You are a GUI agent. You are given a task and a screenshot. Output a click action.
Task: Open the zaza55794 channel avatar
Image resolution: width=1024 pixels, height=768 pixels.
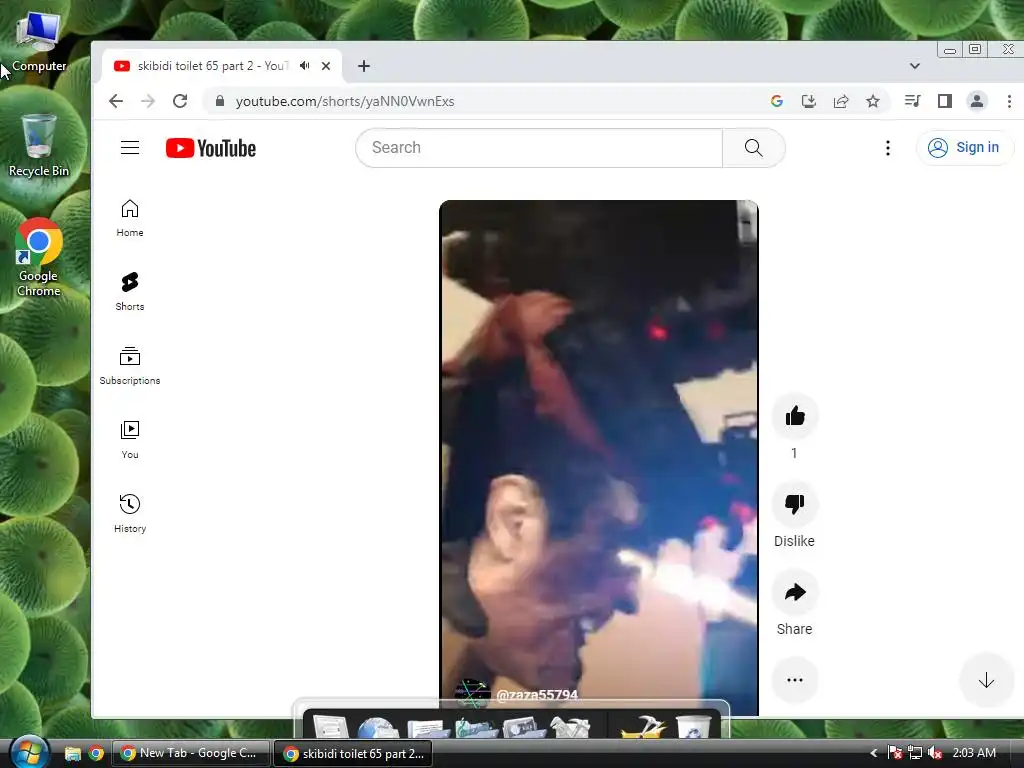click(x=472, y=694)
